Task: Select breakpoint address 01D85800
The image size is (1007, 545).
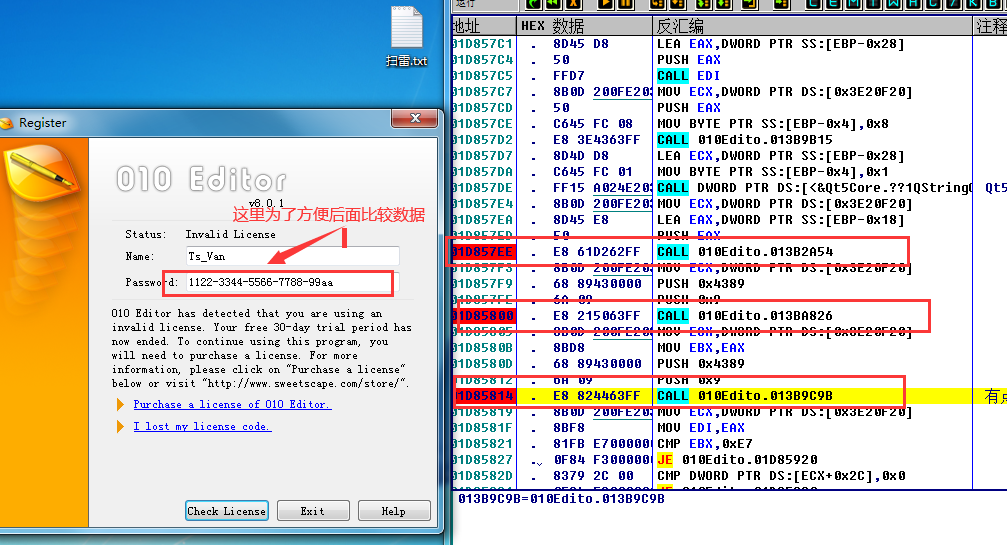Action: click(x=483, y=316)
